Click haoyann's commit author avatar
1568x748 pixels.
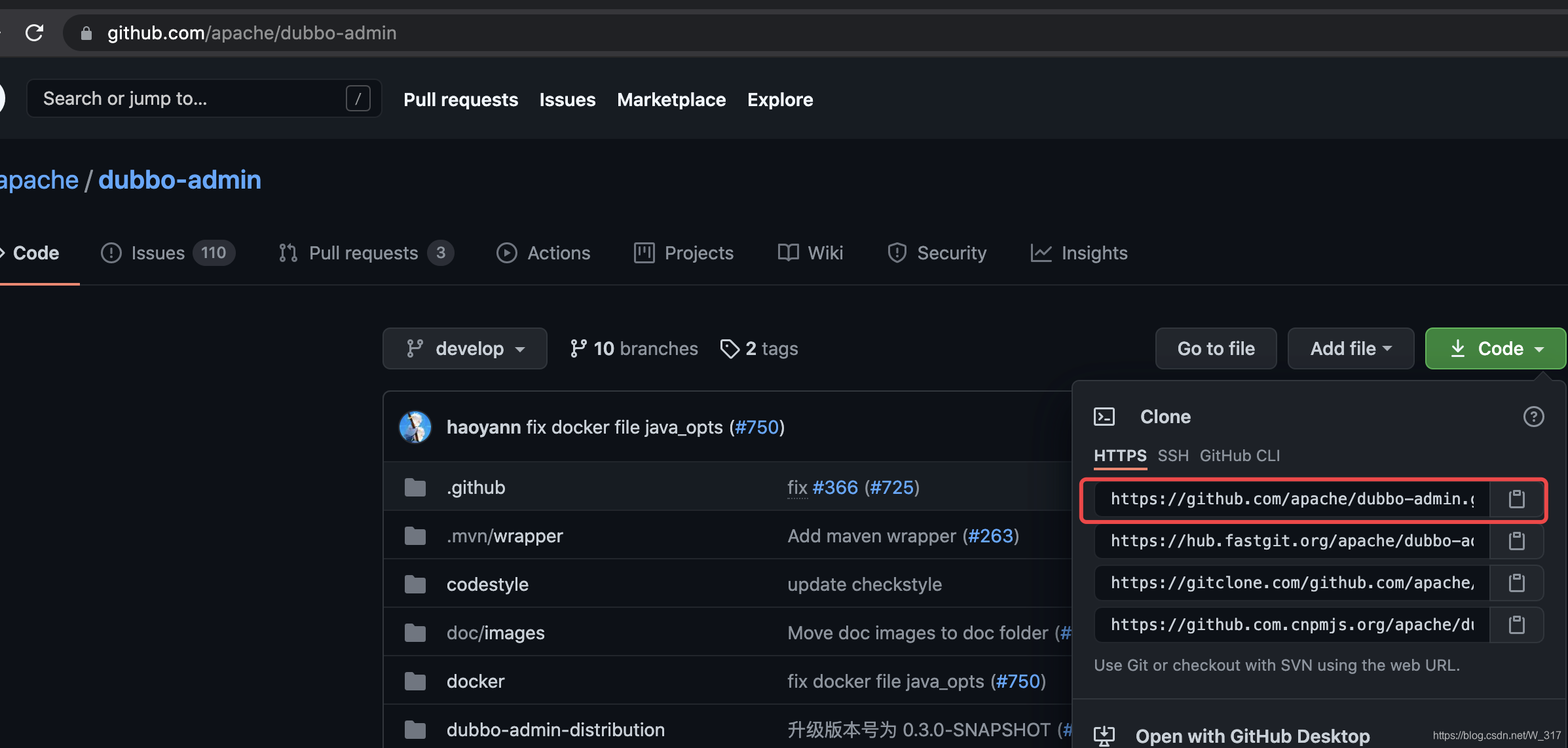[415, 427]
